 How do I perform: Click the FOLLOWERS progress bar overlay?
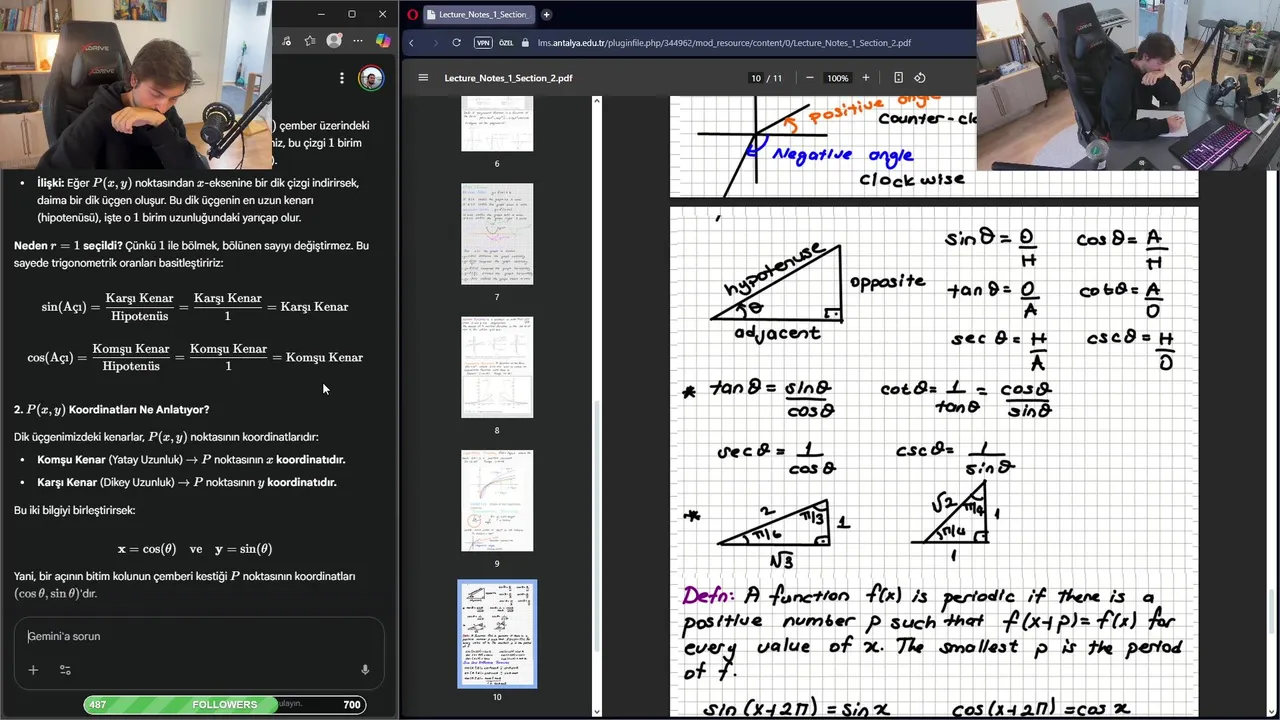(225, 705)
